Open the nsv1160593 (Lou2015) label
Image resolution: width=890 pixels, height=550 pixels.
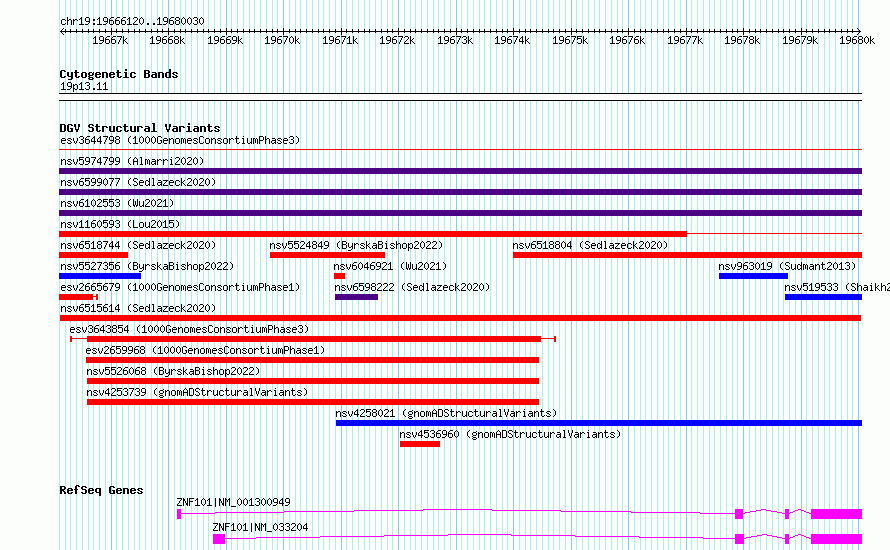pos(120,224)
